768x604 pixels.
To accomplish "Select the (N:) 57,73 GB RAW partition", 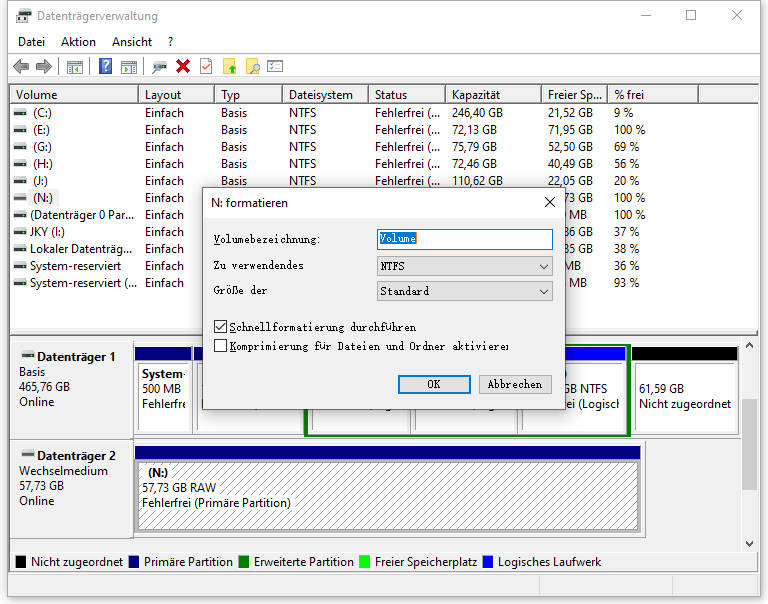I will (388, 496).
